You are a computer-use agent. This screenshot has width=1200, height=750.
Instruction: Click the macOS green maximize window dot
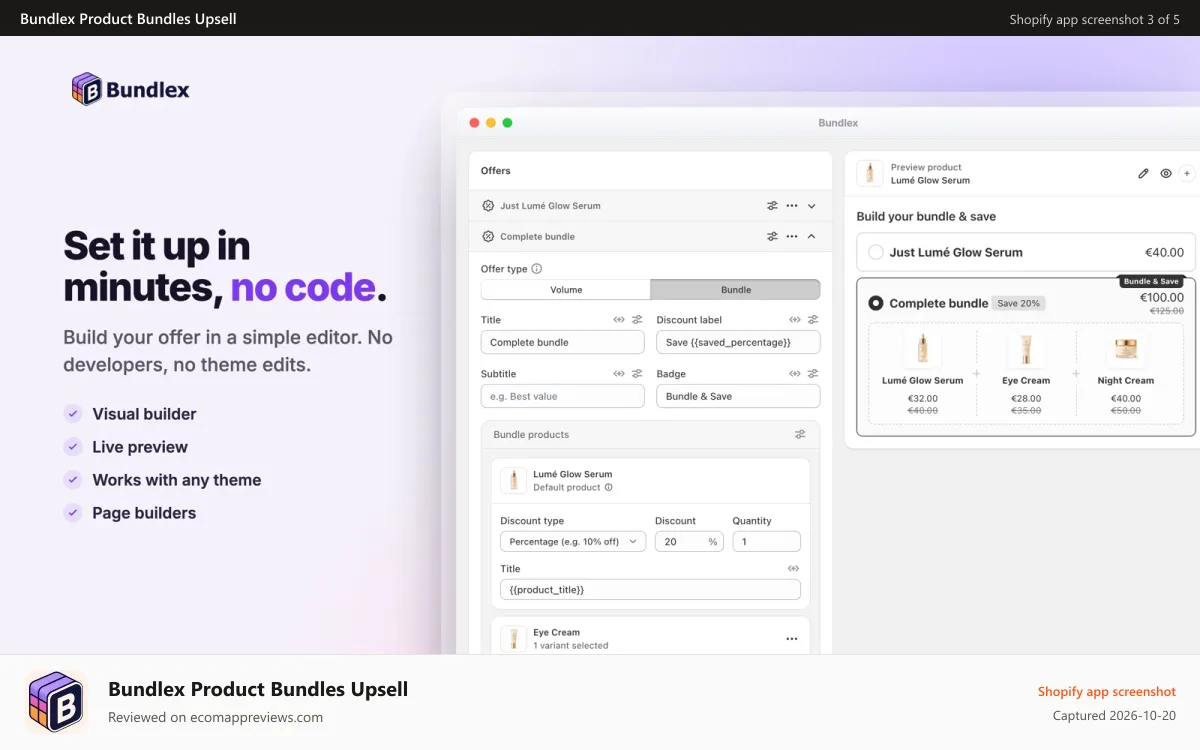[x=507, y=123]
